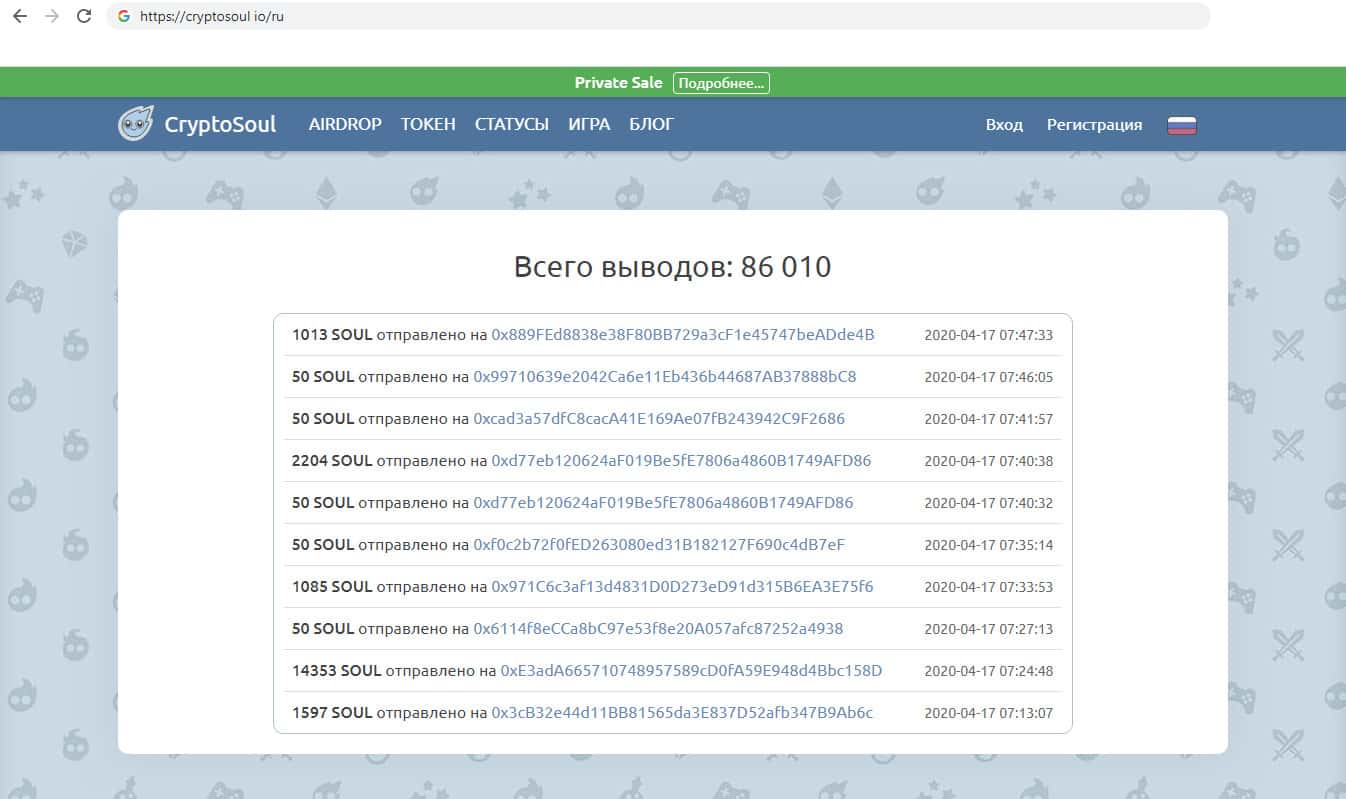Click the 50 SOUL amount in the 07:27:13 row

coord(323,629)
